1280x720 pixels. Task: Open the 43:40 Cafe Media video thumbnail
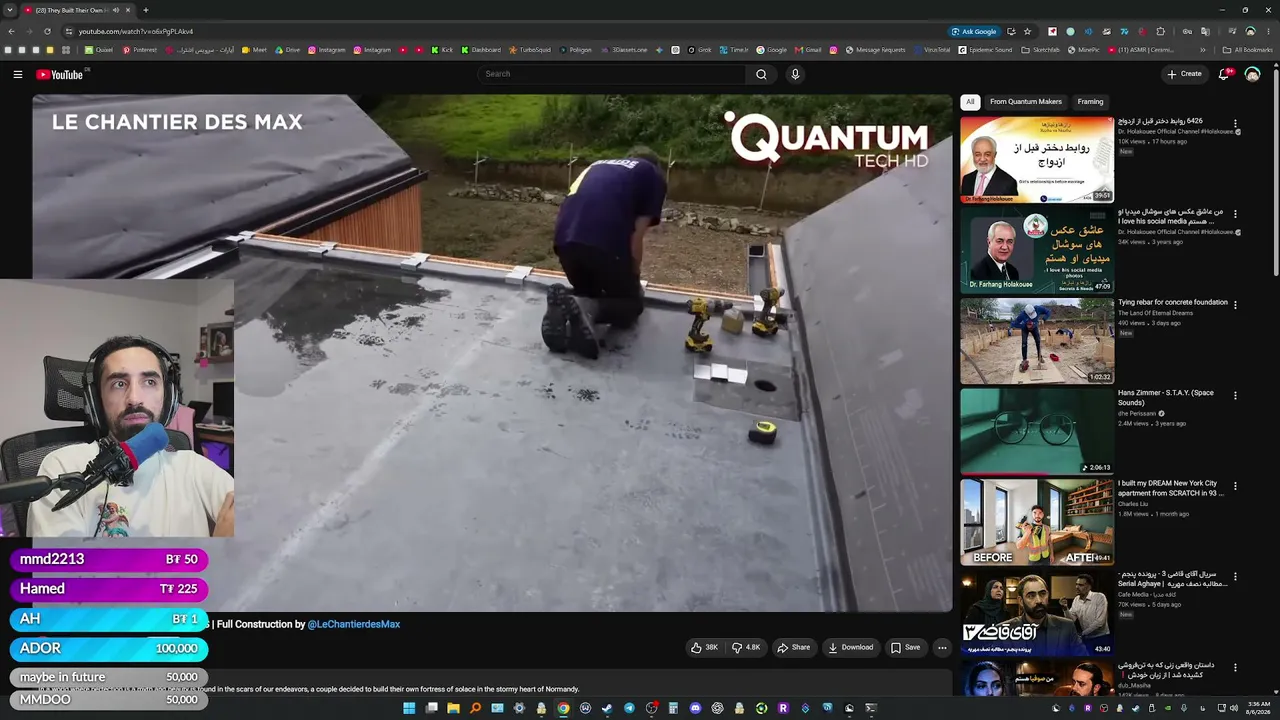[x=1037, y=613]
